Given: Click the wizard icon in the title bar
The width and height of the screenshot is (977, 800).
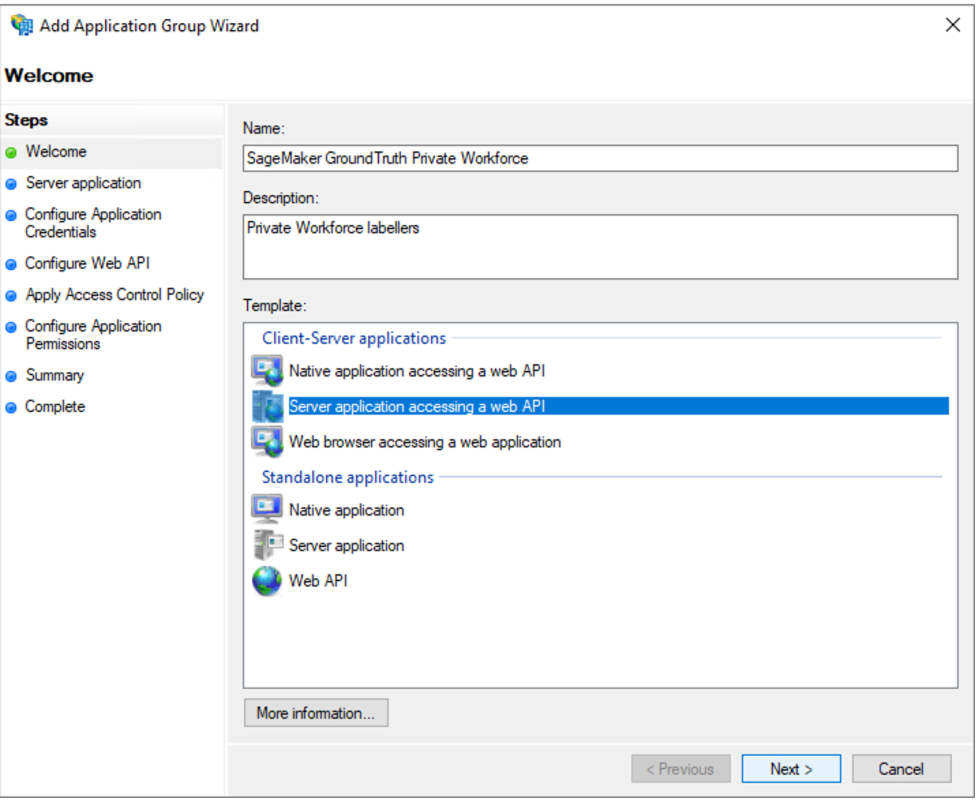Looking at the screenshot, I should tap(22, 26).
